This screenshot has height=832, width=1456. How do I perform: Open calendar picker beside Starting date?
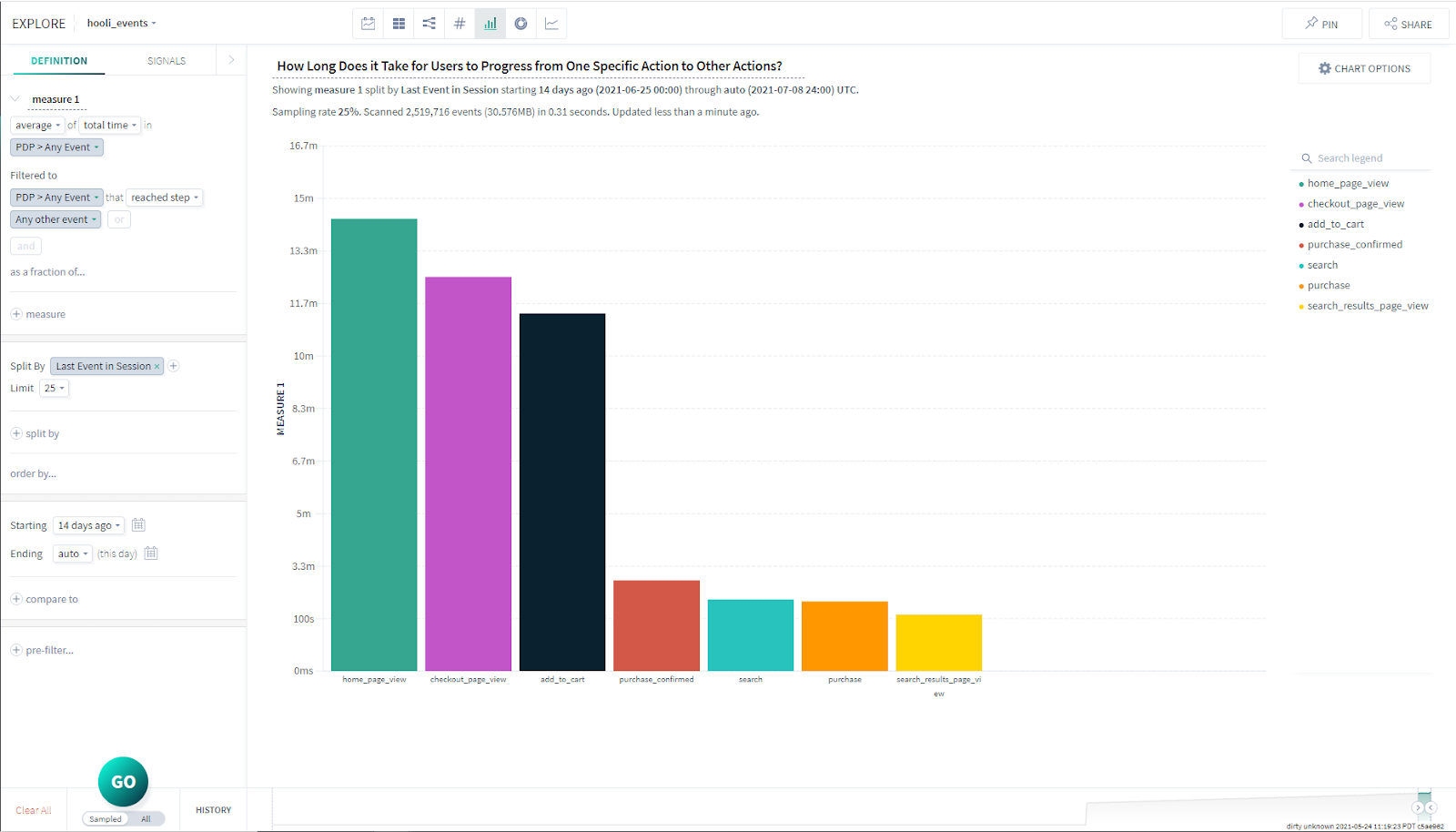click(x=138, y=525)
